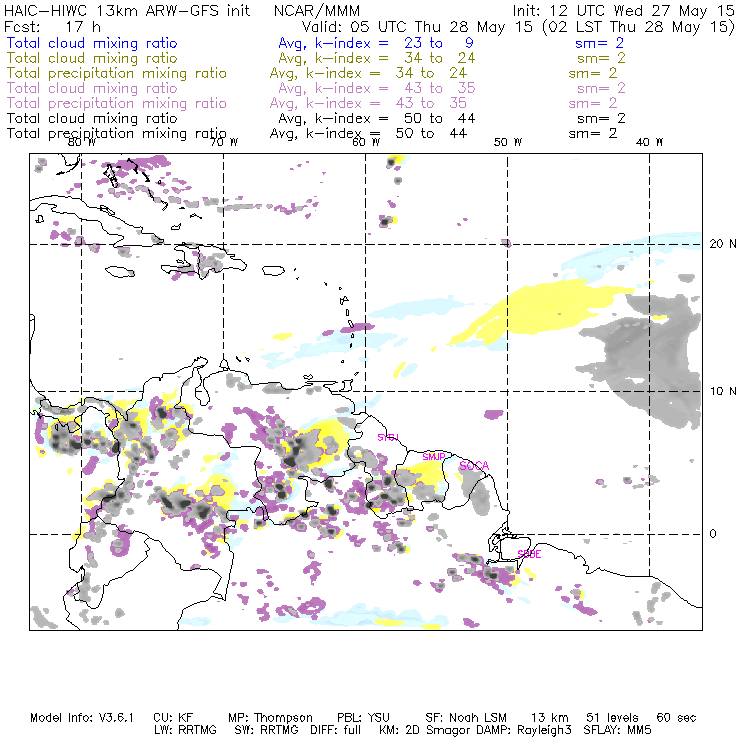Click the '0' equator latitude label
This screenshot has width=740, height=740.
713,534
